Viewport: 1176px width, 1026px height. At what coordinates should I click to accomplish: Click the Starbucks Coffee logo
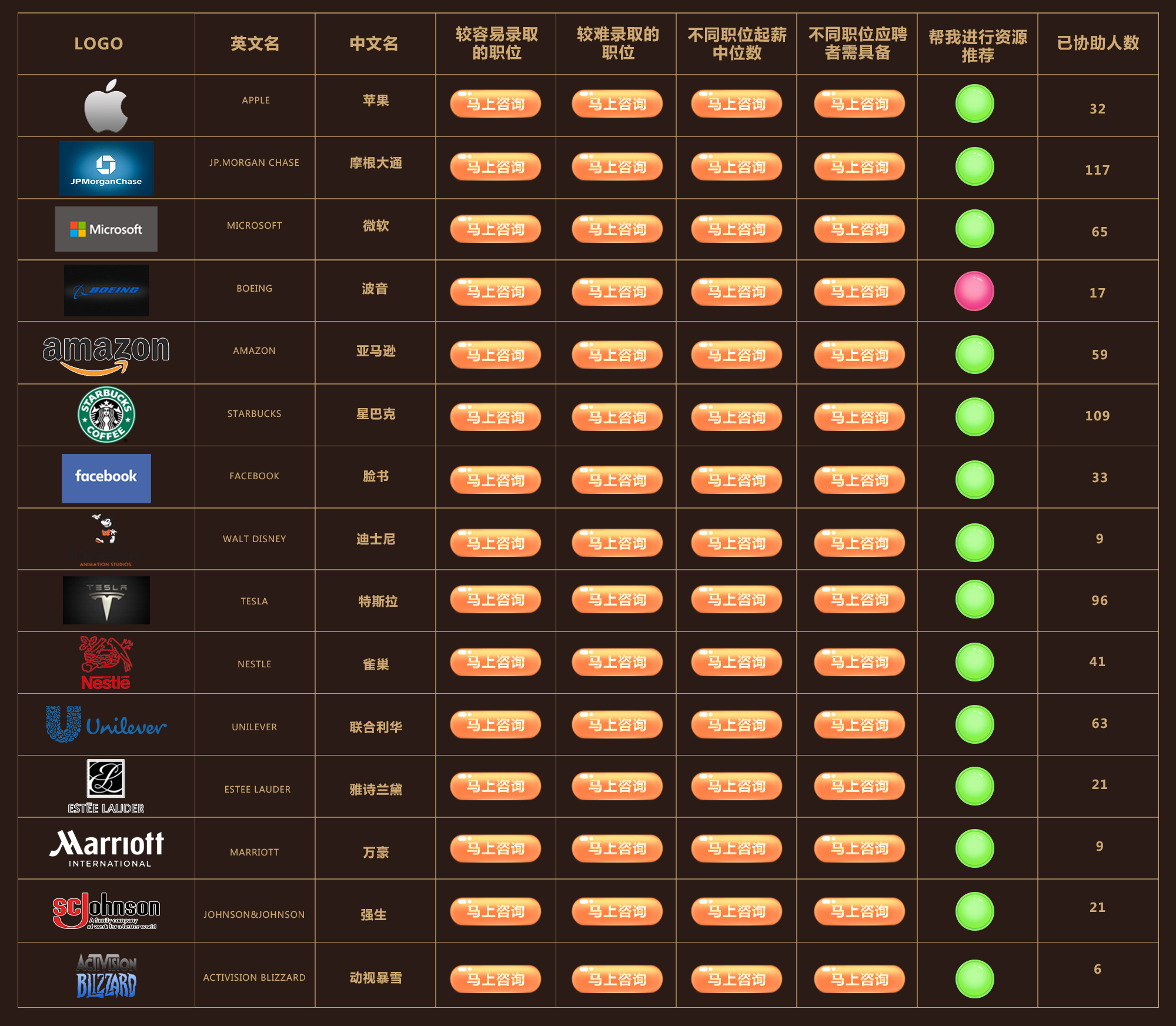pyautogui.click(x=106, y=415)
